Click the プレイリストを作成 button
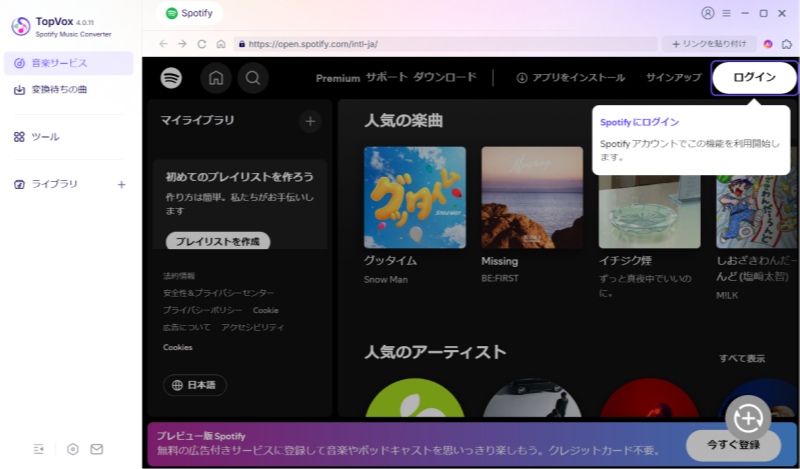Screen dimensions: 800x469 coord(218,241)
